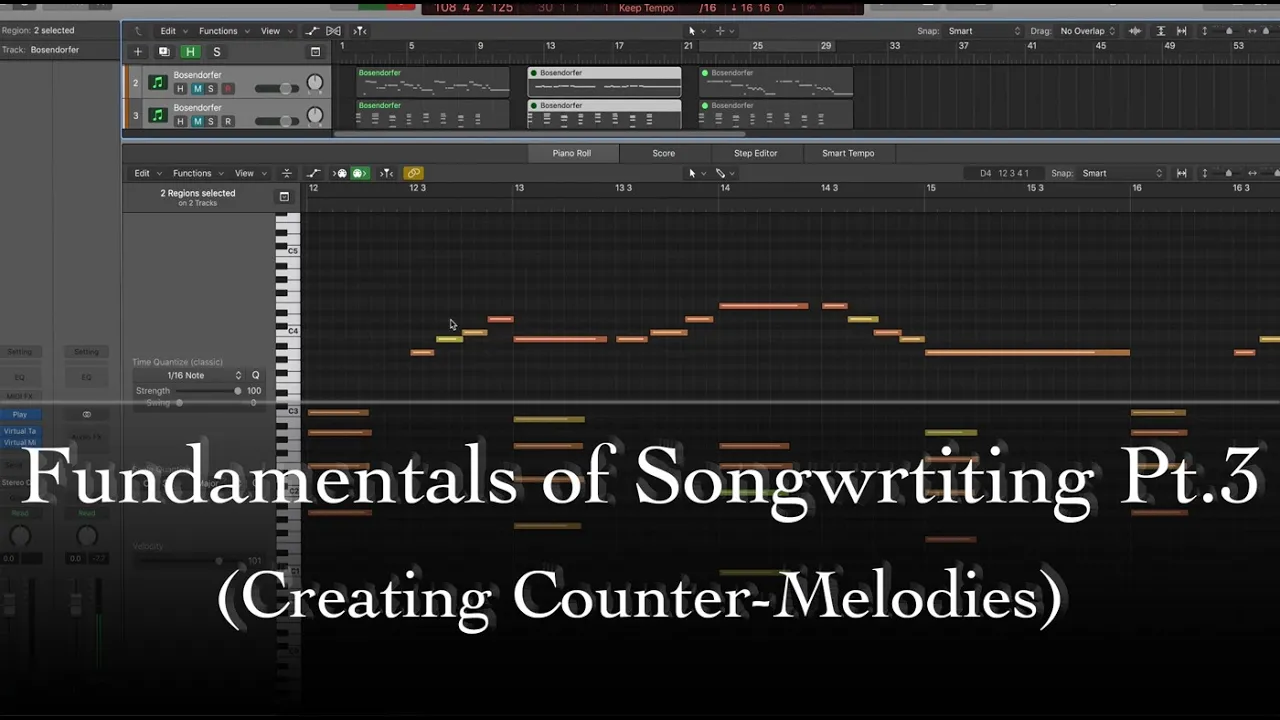Viewport: 1280px width, 720px height.
Task: Click track header configuration icon in tracks area
Action: point(315,52)
